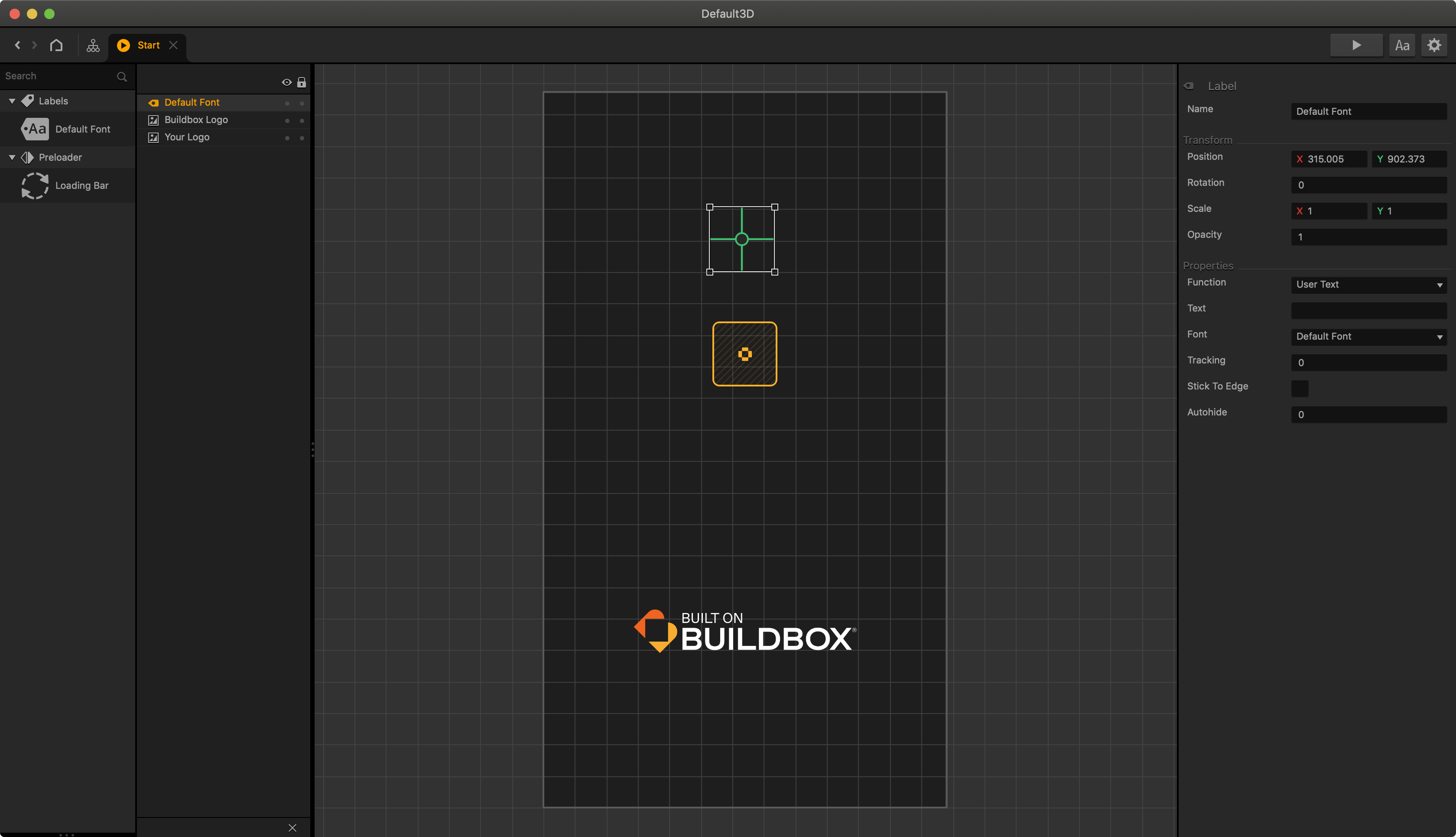The image size is (1456, 837).
Task: Select the Default Font label asset
Action: [67, 129]
